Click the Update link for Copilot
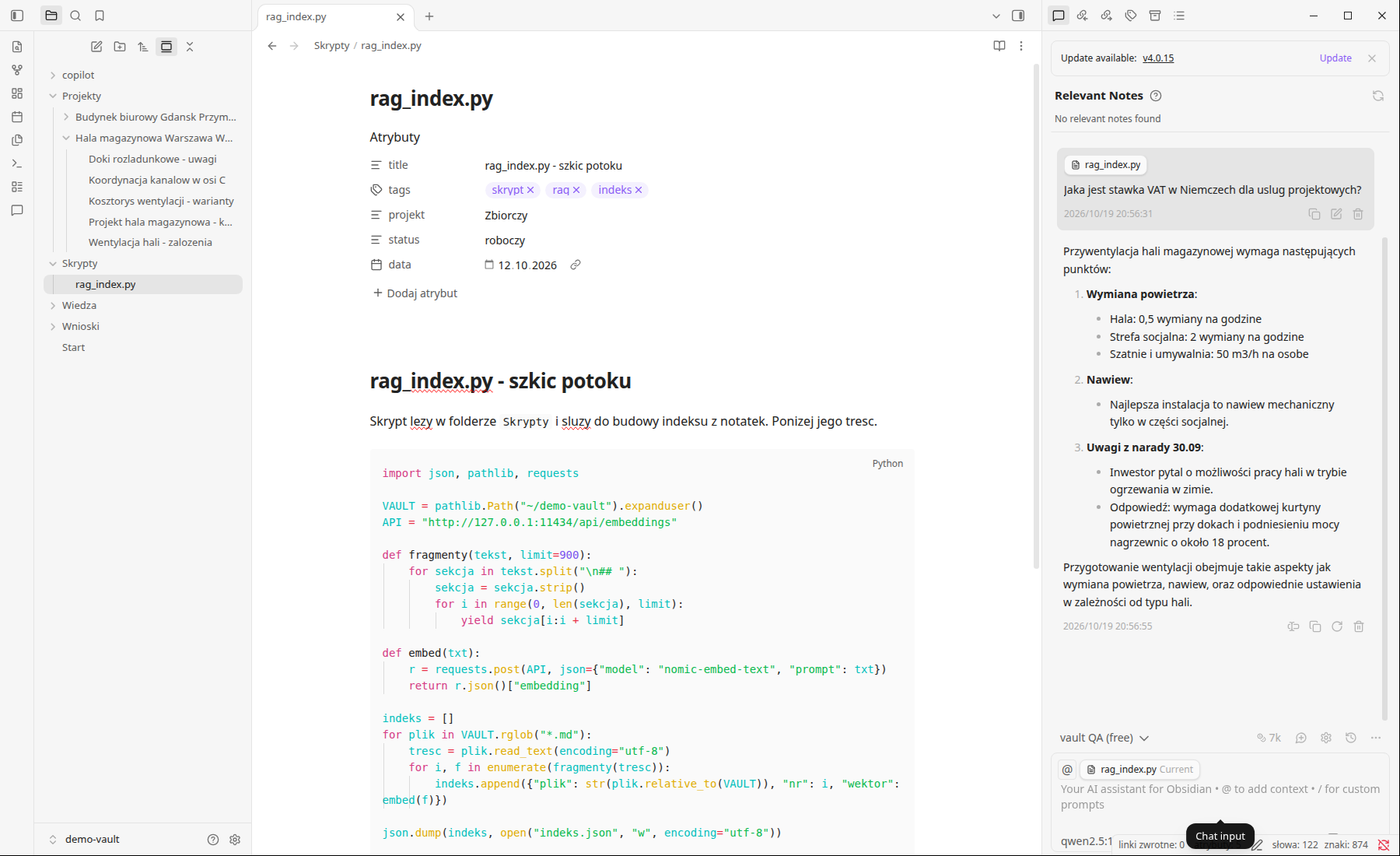1400x856 pixels. tap(1335, 58)
